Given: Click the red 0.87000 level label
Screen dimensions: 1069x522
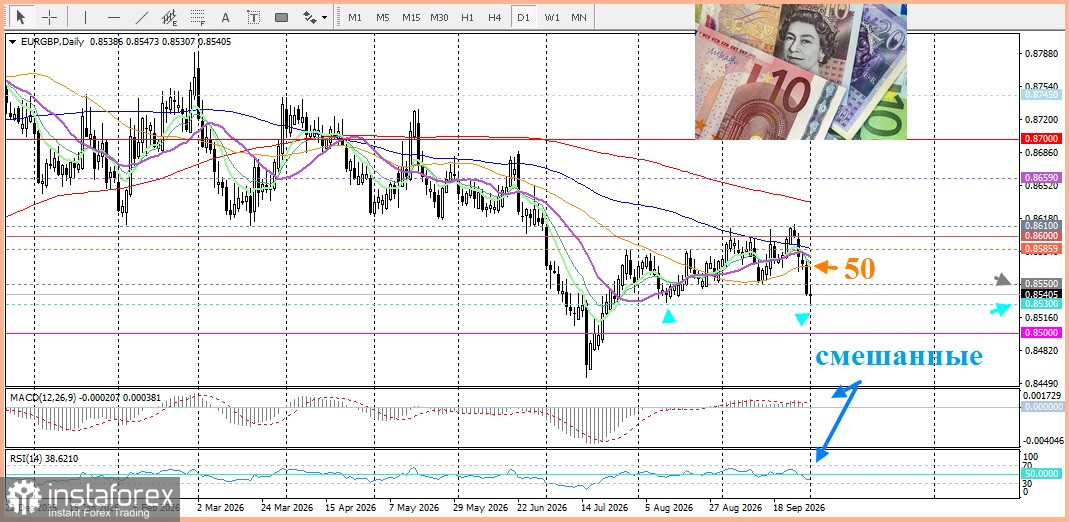Looking at the screenshot, I should [x=1042, y=138].
